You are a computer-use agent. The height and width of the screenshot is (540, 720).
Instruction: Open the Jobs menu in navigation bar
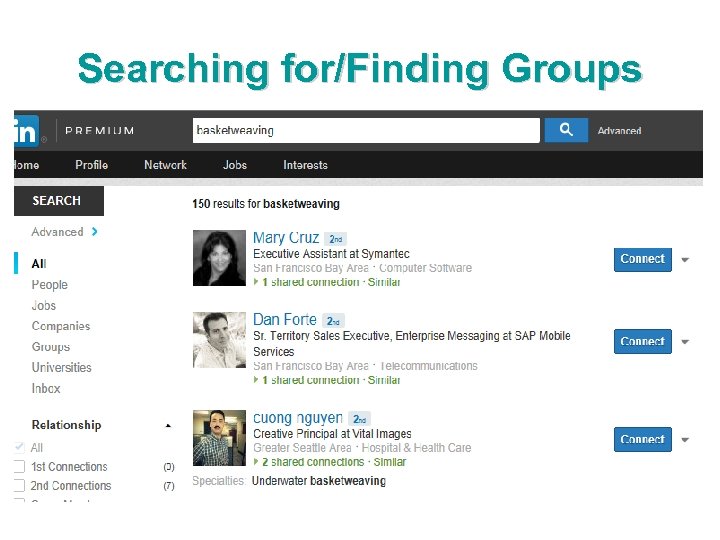click(x=235, y=165)
